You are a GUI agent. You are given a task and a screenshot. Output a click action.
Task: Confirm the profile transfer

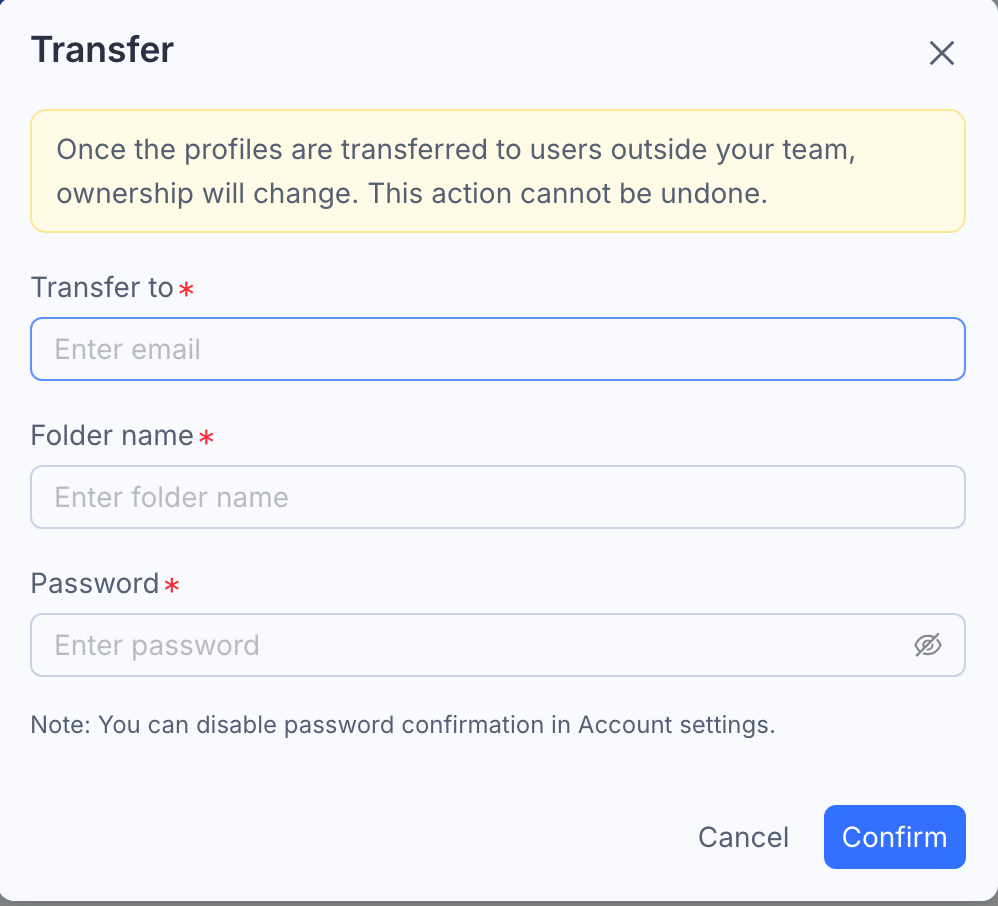coord(894,837)
